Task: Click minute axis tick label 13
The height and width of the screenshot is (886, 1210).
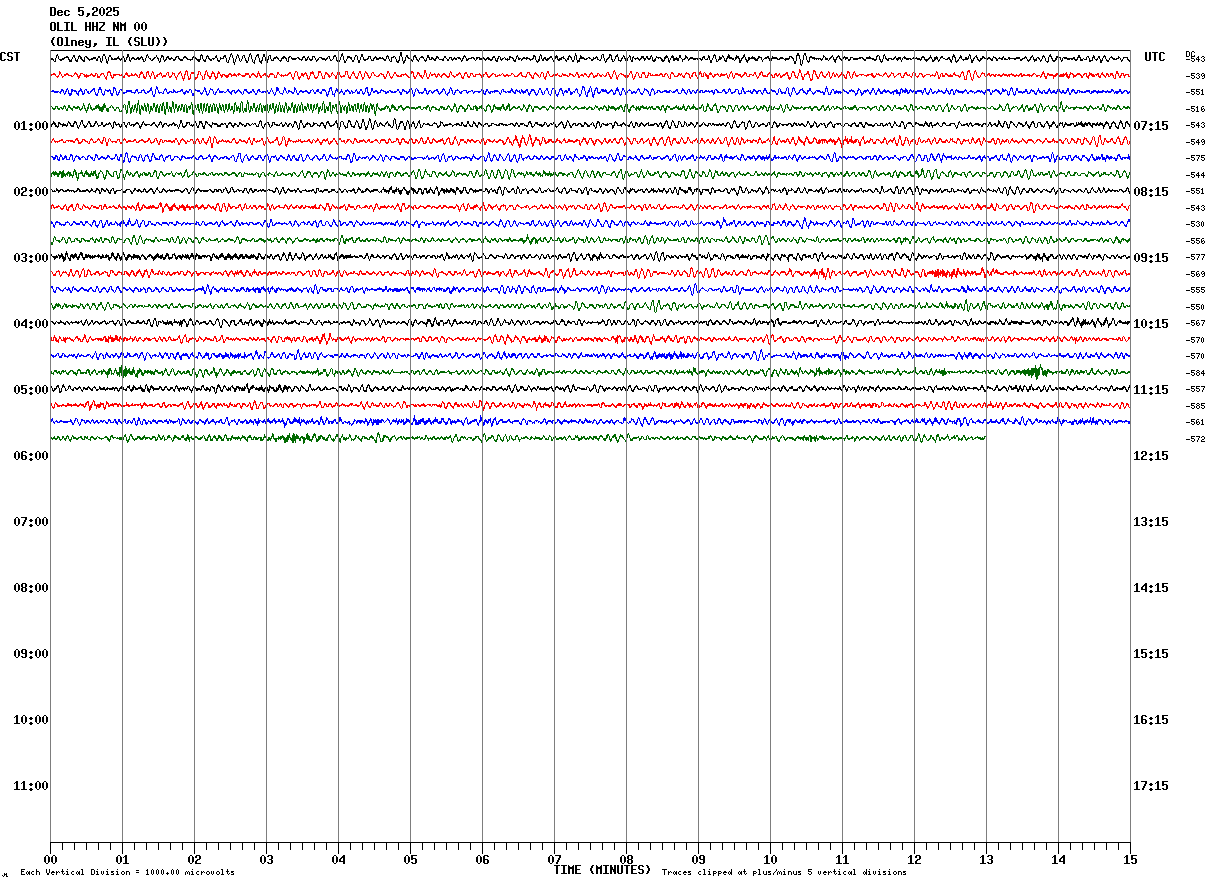Action: [986, 860]
